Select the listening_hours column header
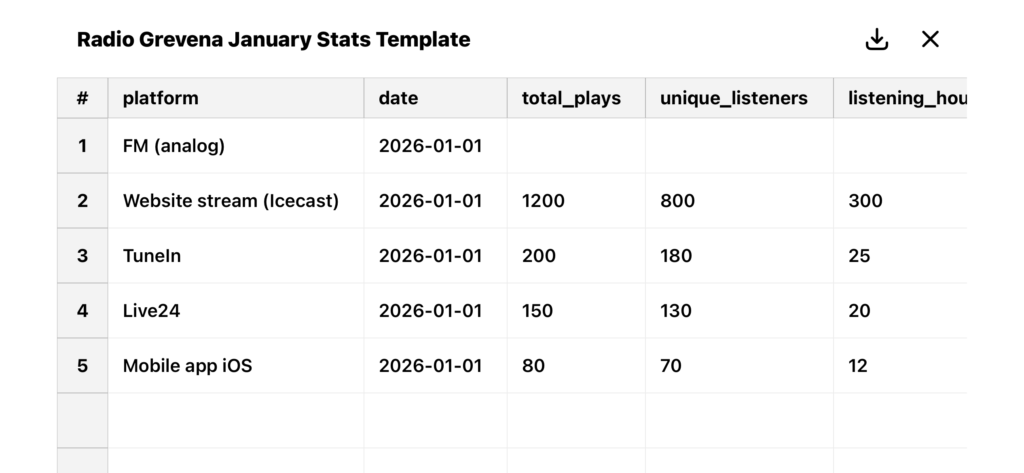Viewport: 1024px width, 473px height. 900,98
